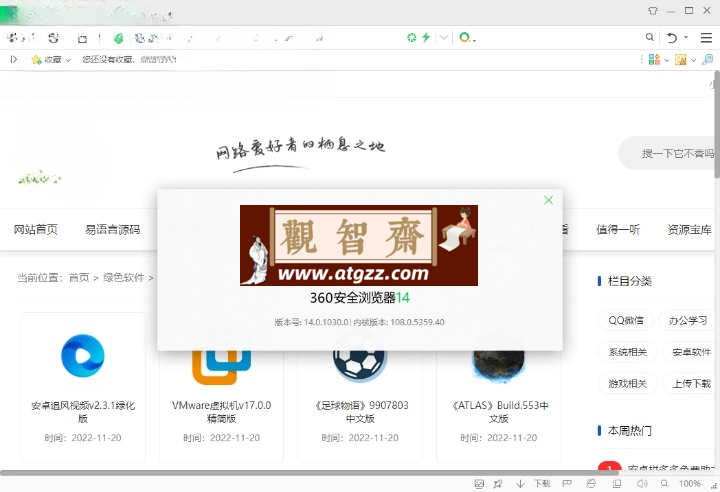Click the blue magnifier extension icon
Image resolution: width=720 pixels, height=492 pixels.
[x=708, y=59]
